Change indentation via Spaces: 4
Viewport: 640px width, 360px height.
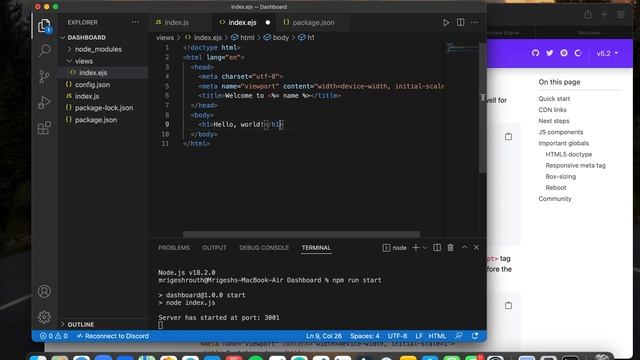click(x=364, y=336)
